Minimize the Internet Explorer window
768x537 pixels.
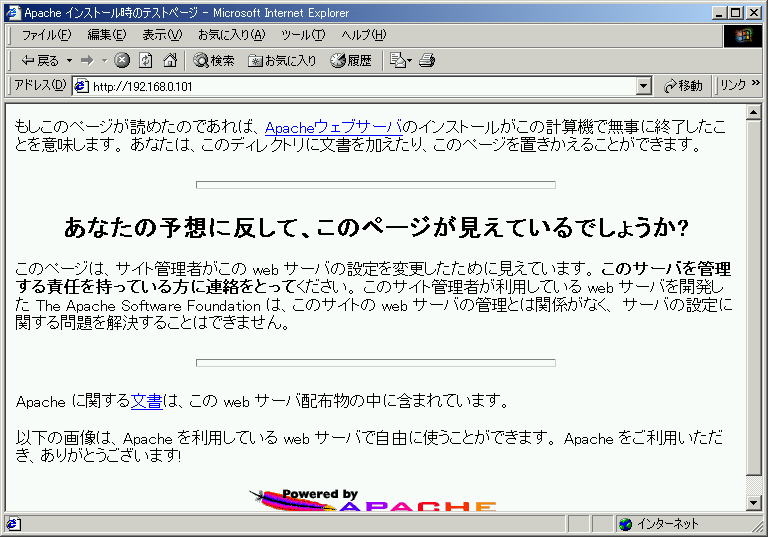[719, 13]
